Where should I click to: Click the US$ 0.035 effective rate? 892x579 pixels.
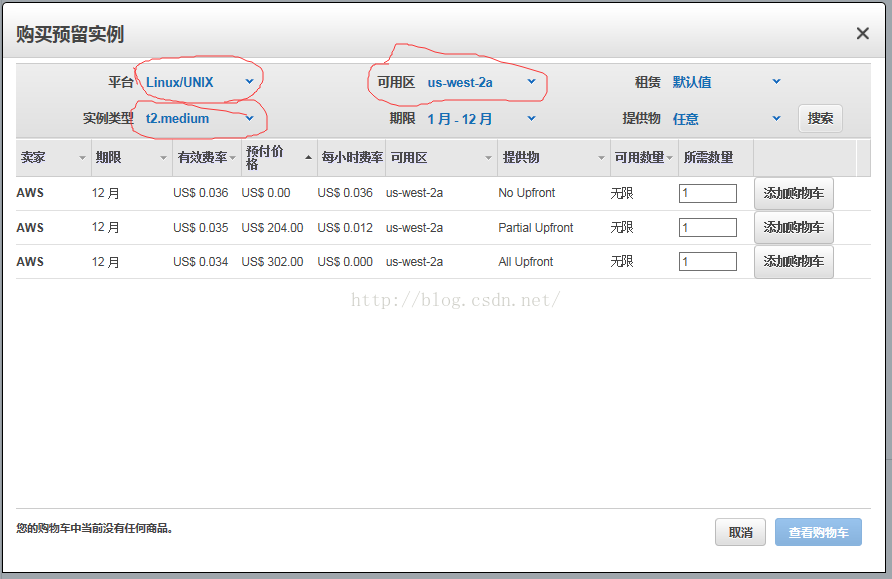200,228
